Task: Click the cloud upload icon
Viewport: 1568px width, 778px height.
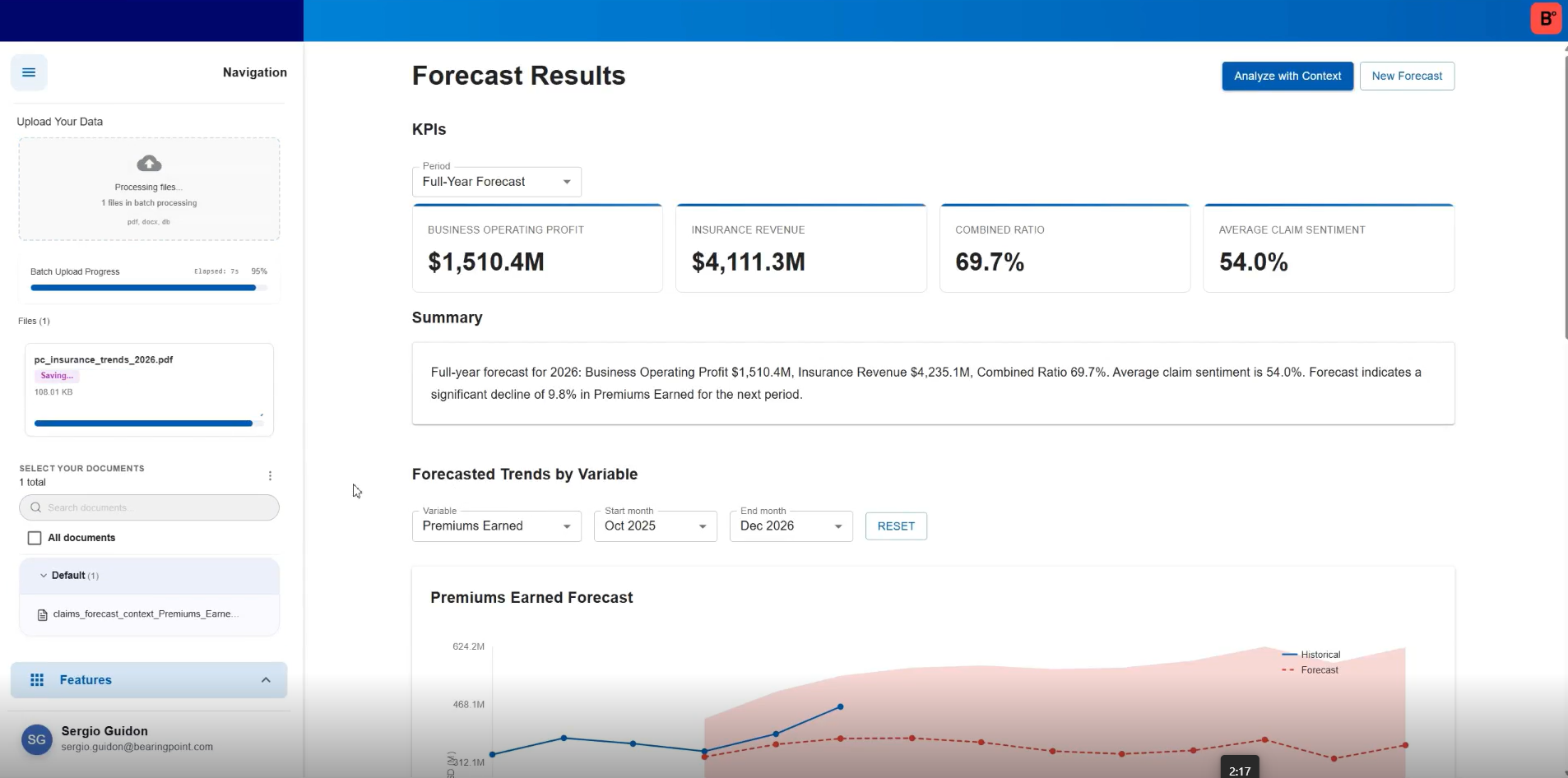Action: click(149, 163)
